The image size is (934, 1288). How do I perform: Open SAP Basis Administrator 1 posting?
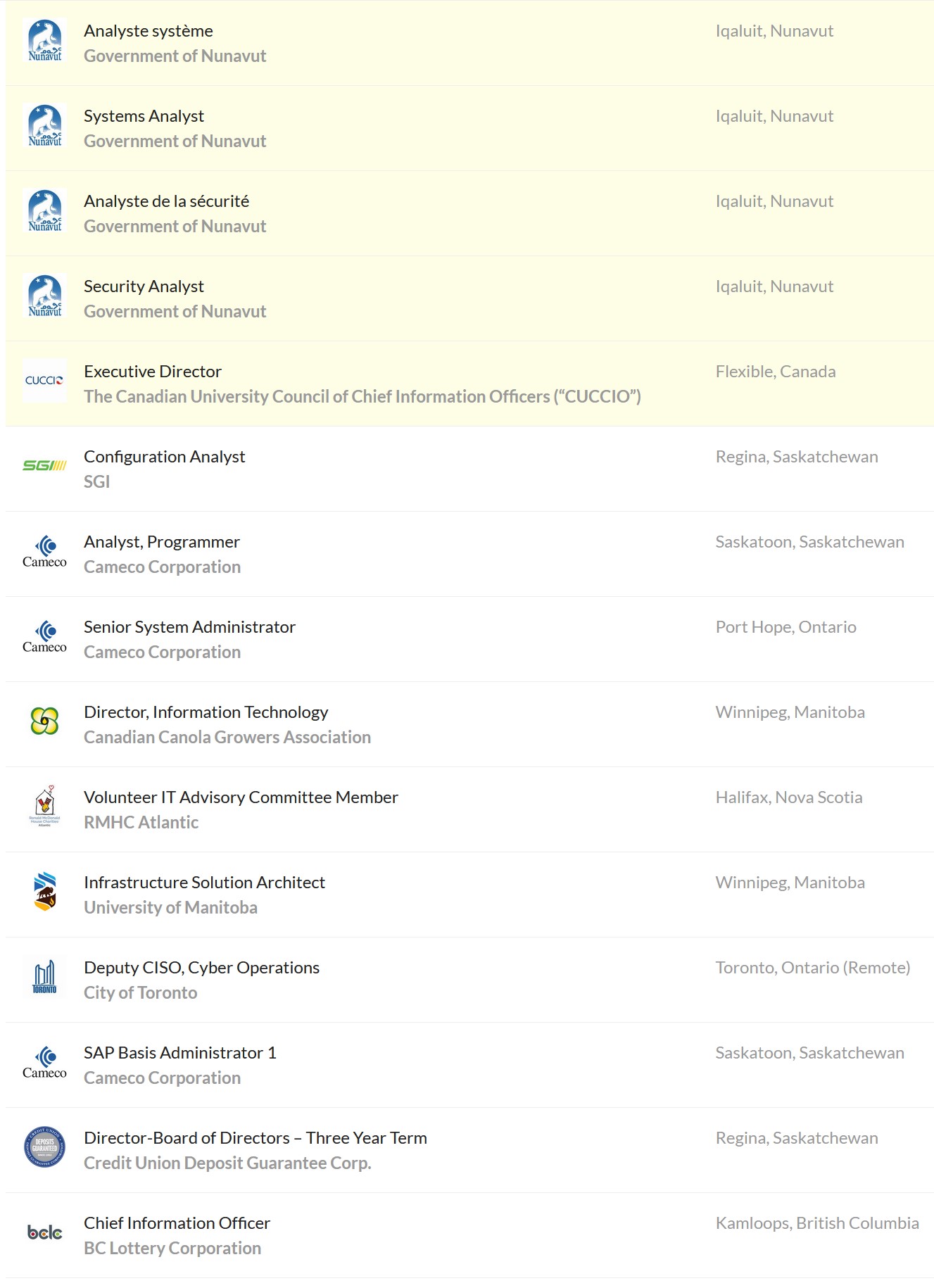tap(179, 1053)
